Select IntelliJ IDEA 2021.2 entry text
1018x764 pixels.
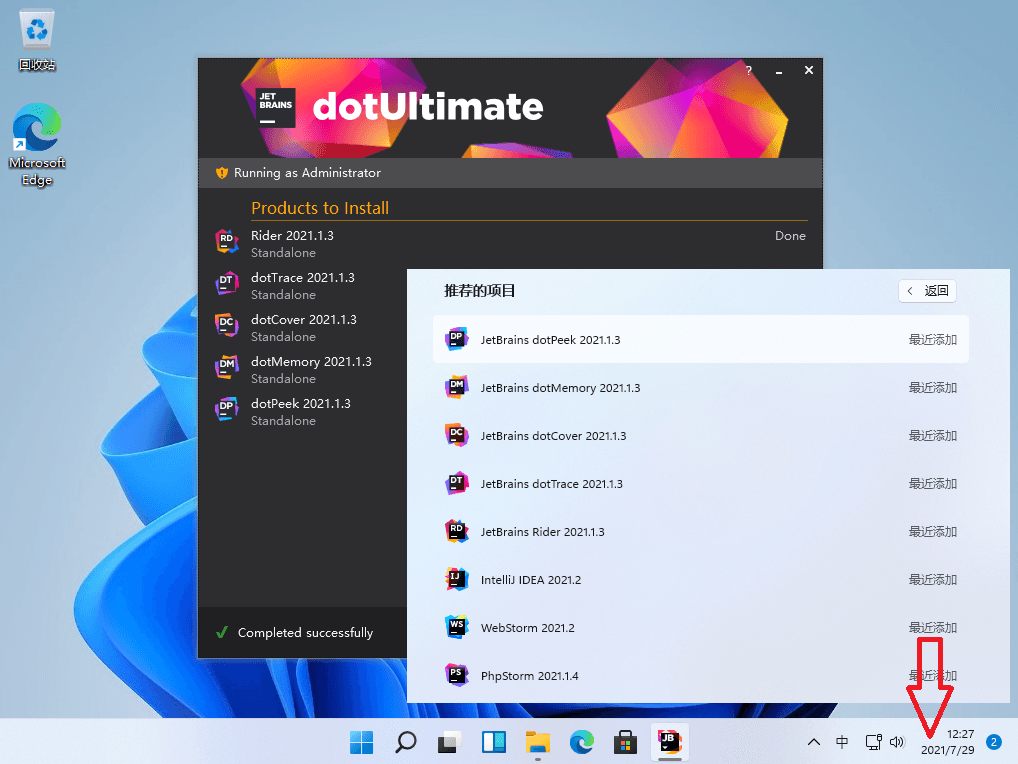(530, 580)
